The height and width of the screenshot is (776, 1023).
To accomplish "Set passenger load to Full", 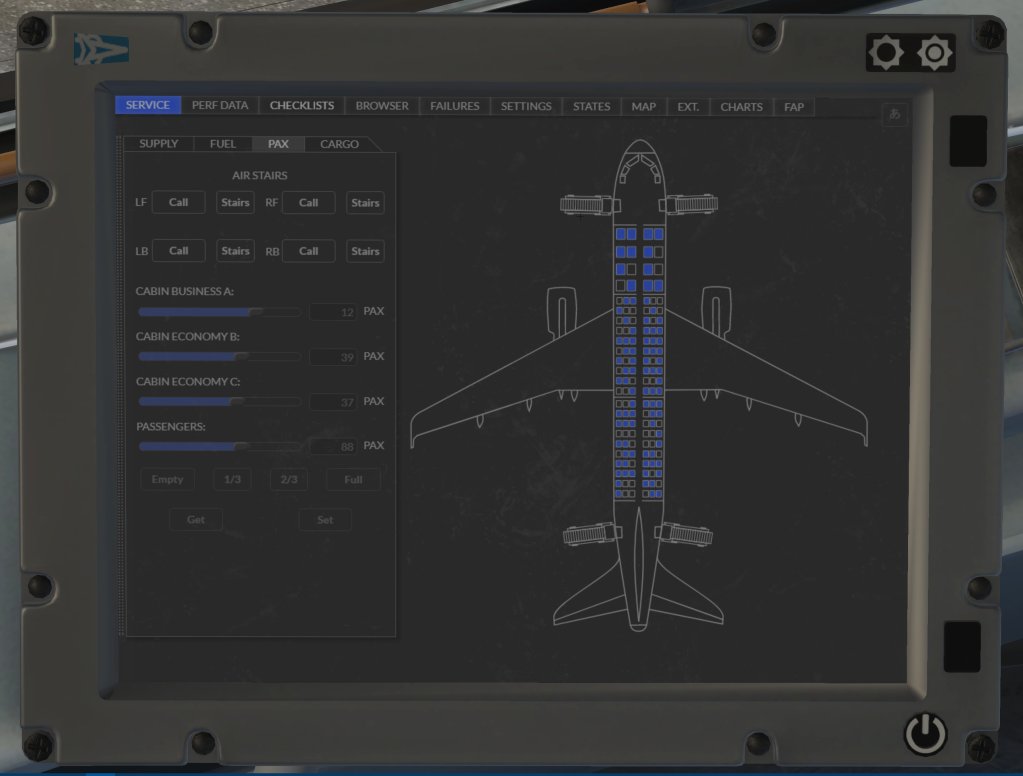I will [353, 480].
